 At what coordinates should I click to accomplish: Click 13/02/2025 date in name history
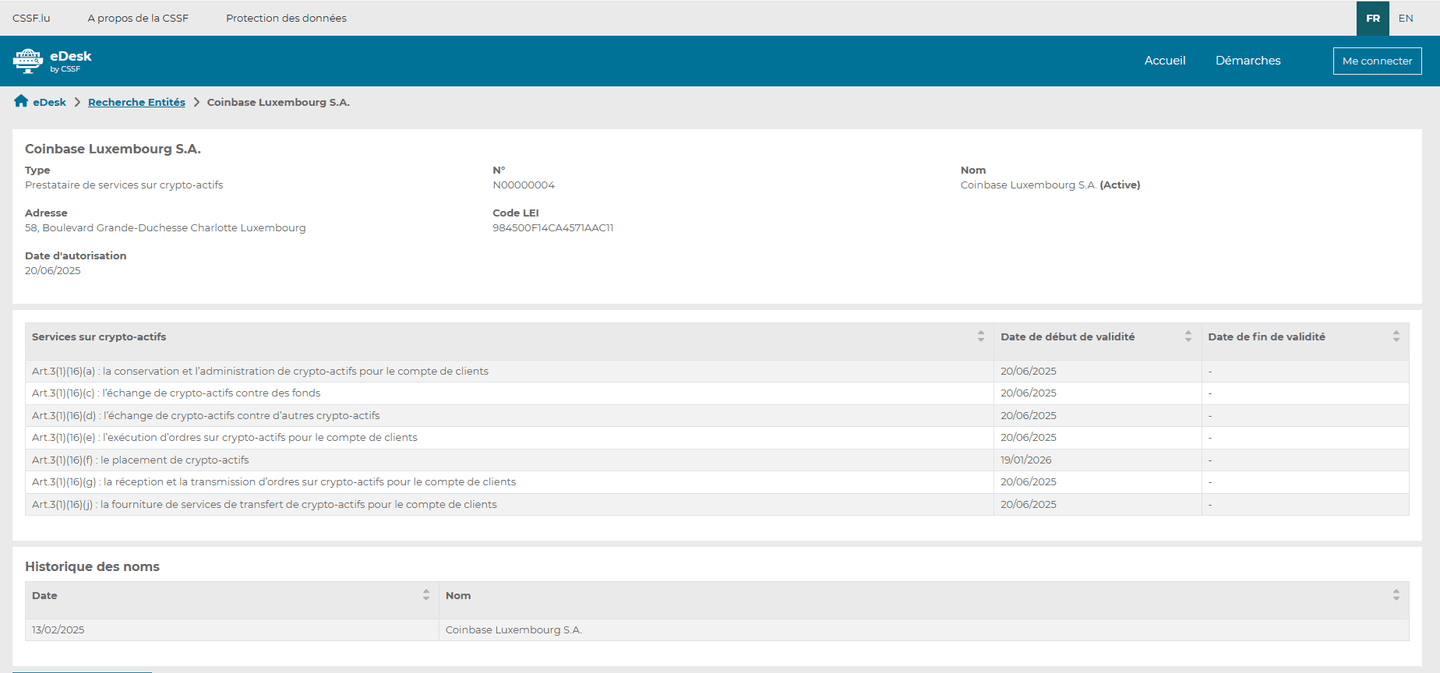pyautogui.click(x=58, y=630)
